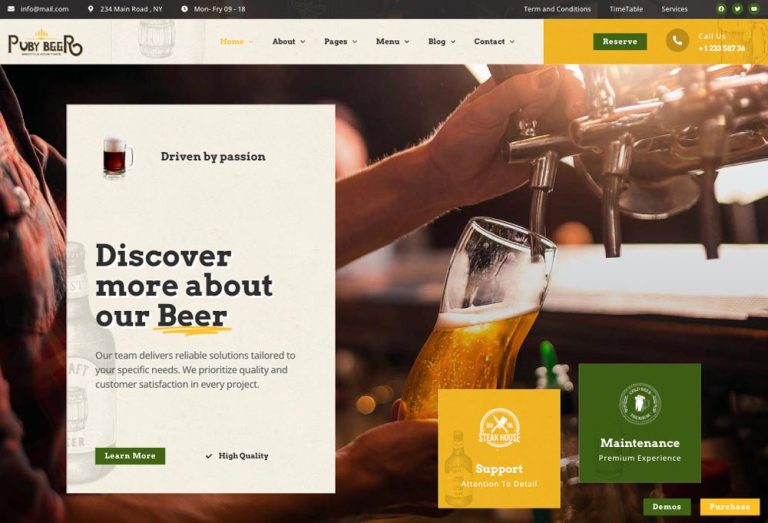
Task: Expand the Pages dropdown menu
Action: click(340, 42)
